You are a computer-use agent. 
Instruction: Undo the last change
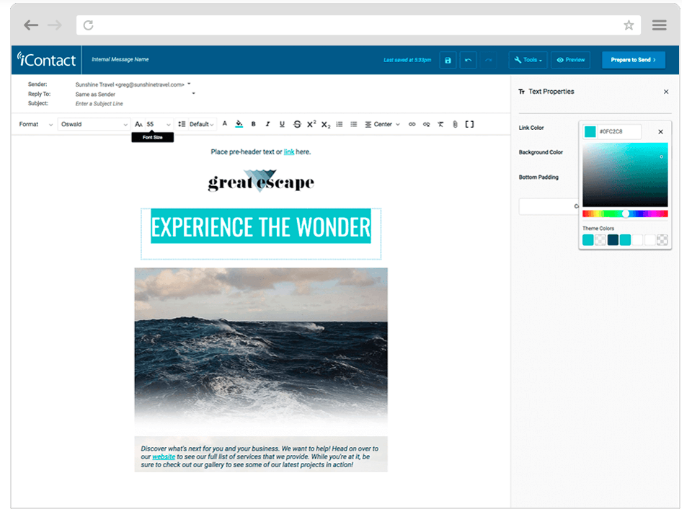468,60
